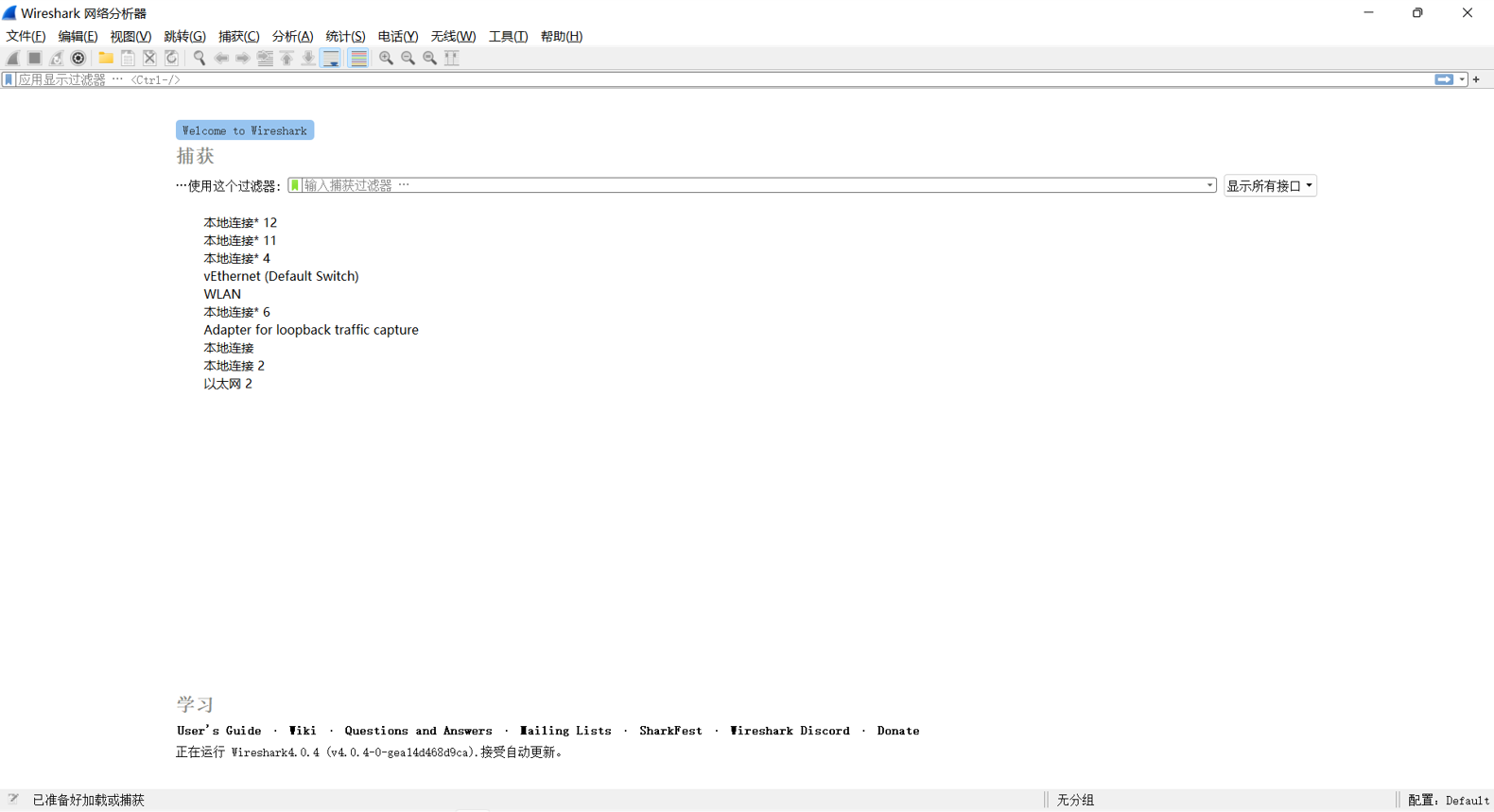Open the 工具(T) menu

pyautogui.click(x=508, y=36)
